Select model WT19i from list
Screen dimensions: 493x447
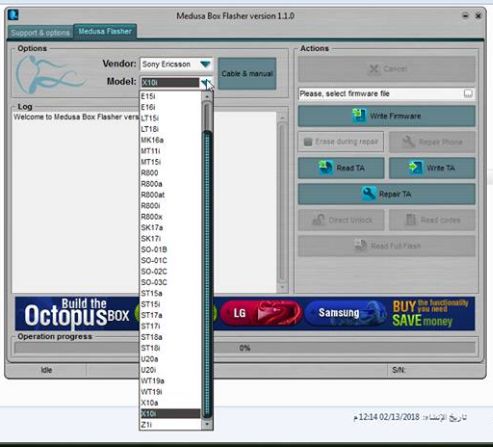coord(170,392)
